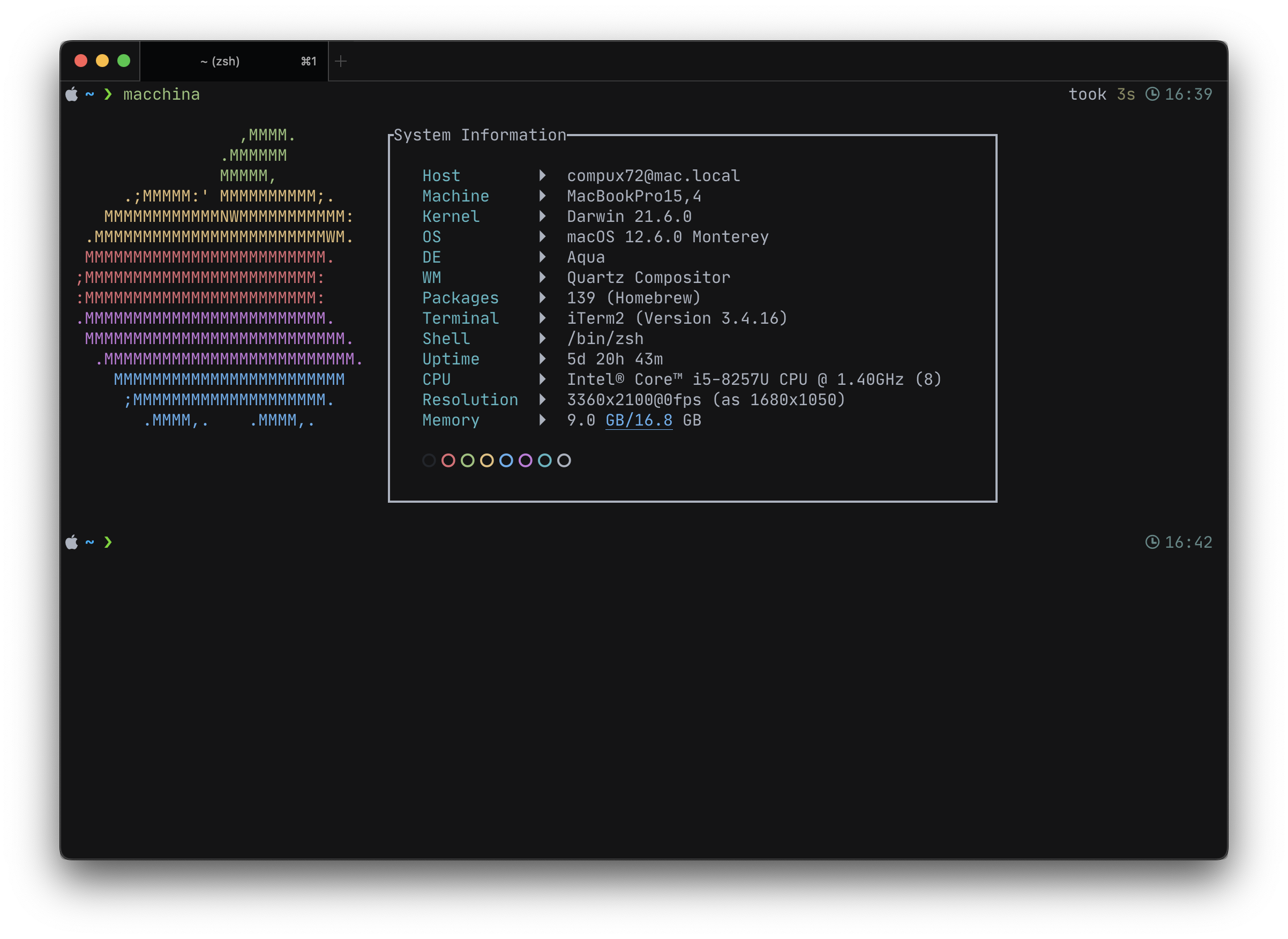Click the 'Resolution' label

pos(470,400)
